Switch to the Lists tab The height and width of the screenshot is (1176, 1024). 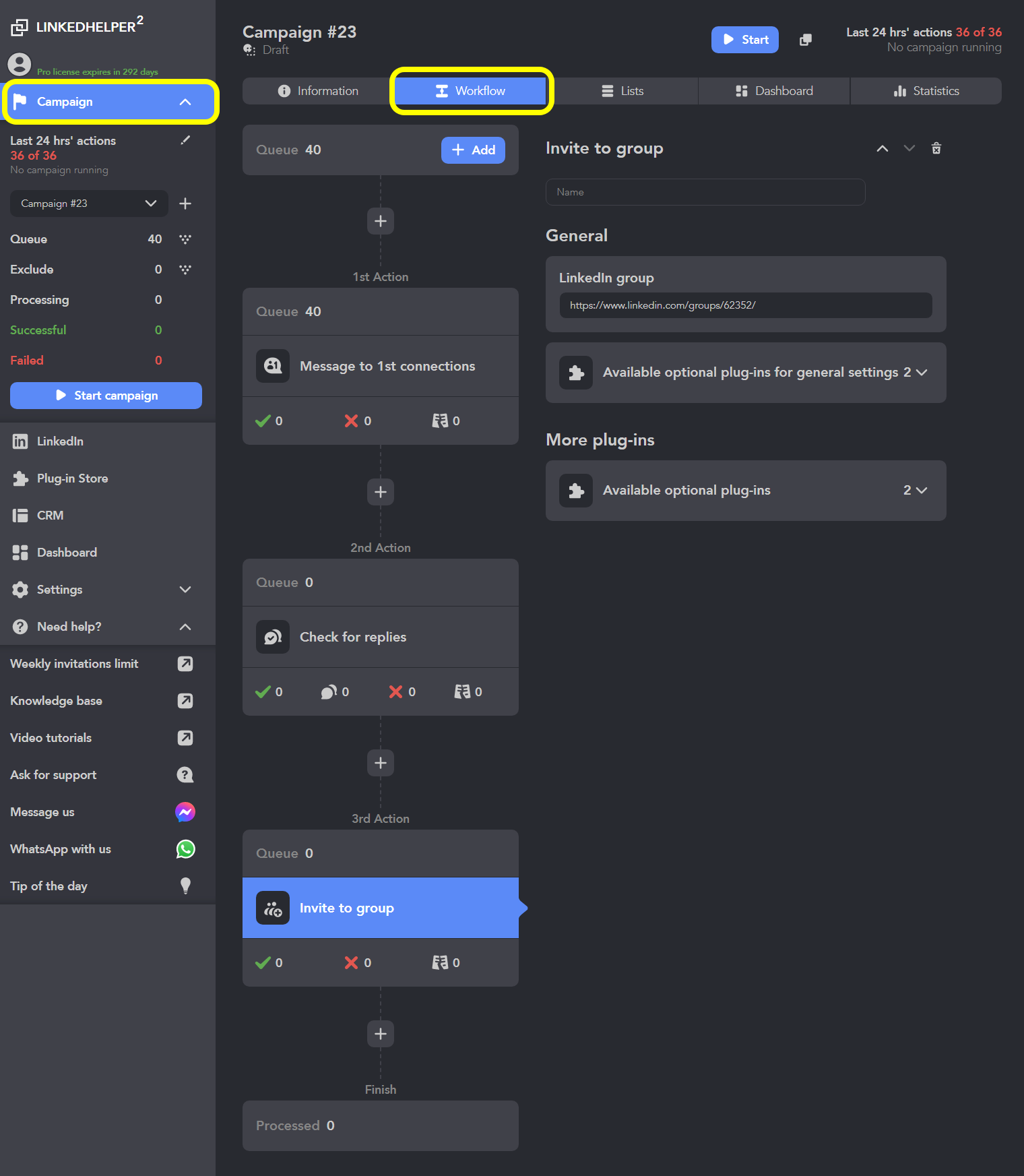[622, 91]
